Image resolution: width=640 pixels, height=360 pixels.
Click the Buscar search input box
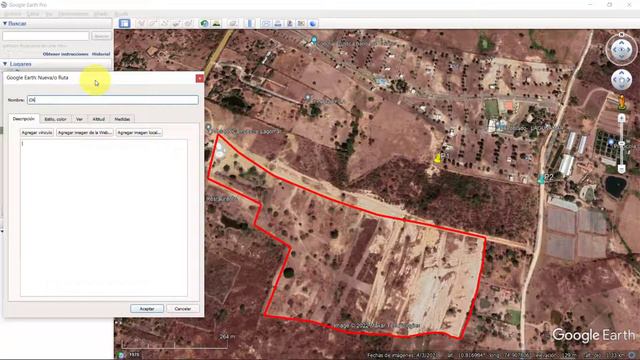pos(46,36)
